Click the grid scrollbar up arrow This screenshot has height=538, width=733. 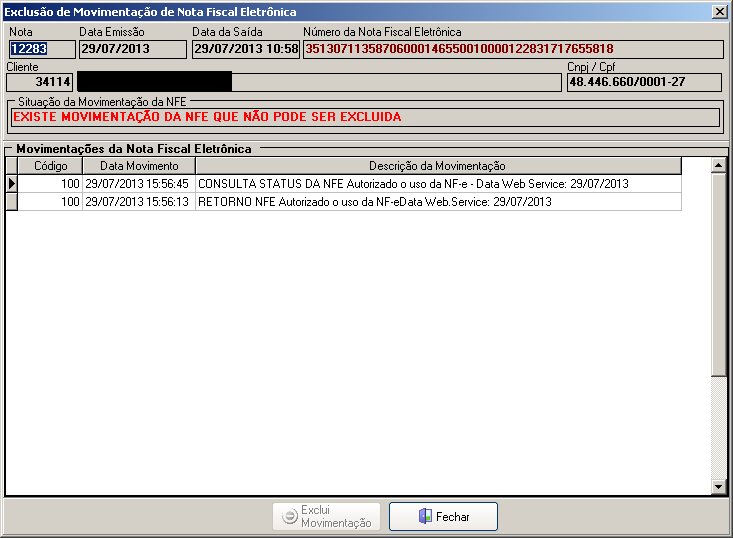point(719,165)
